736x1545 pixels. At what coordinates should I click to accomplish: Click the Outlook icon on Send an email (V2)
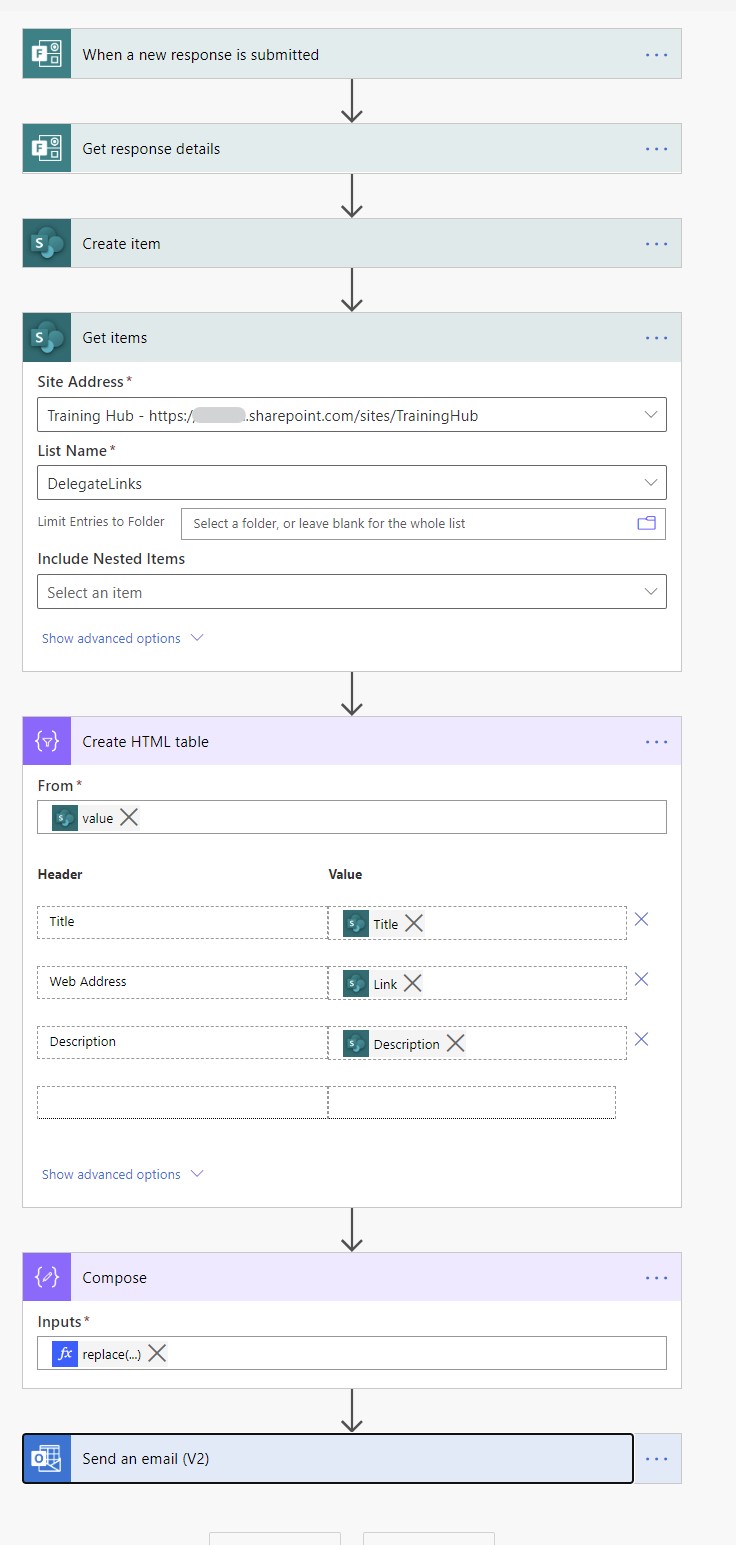[46, 1458]
